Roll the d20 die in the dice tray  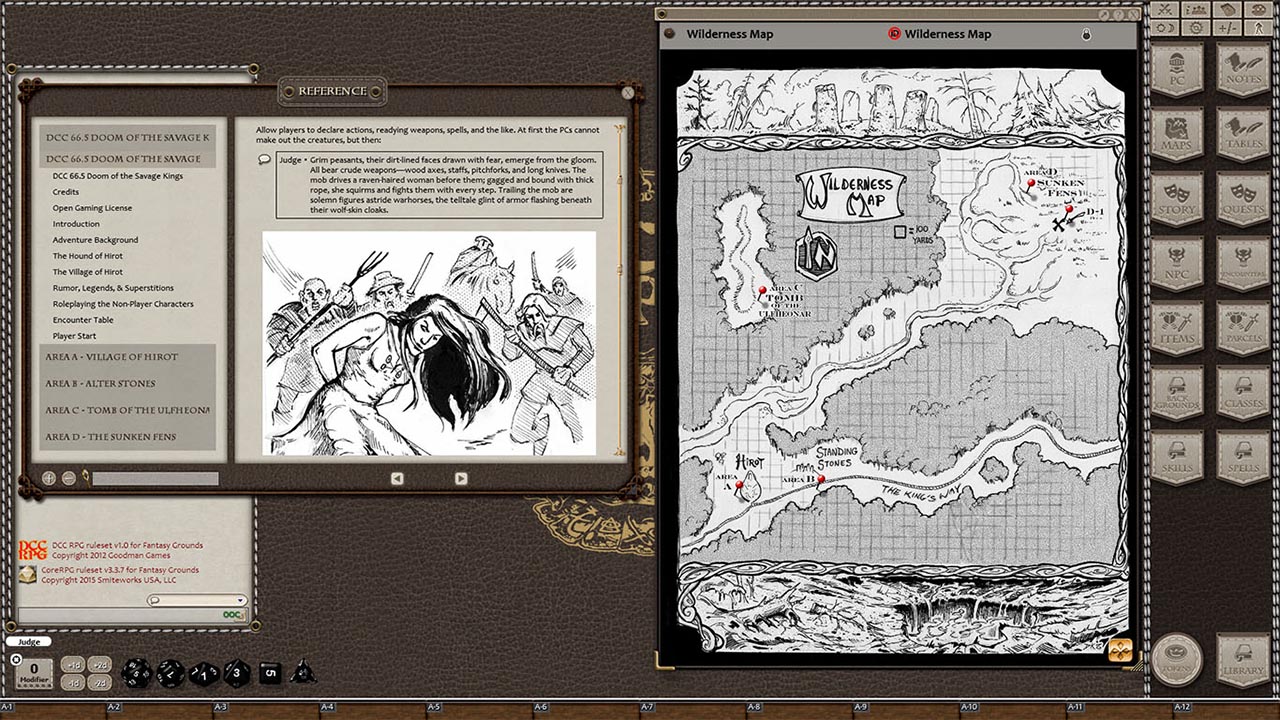click(137, 672)
